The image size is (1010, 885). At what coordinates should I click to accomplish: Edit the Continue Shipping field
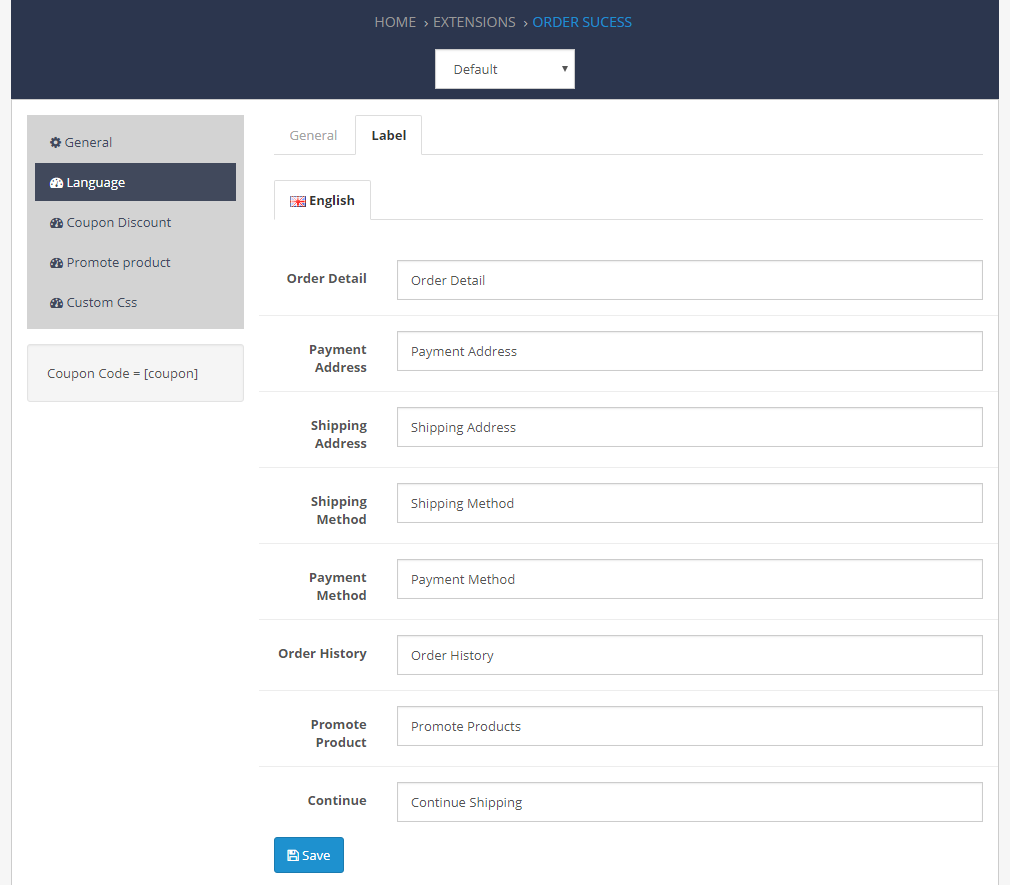coord(689,802)
